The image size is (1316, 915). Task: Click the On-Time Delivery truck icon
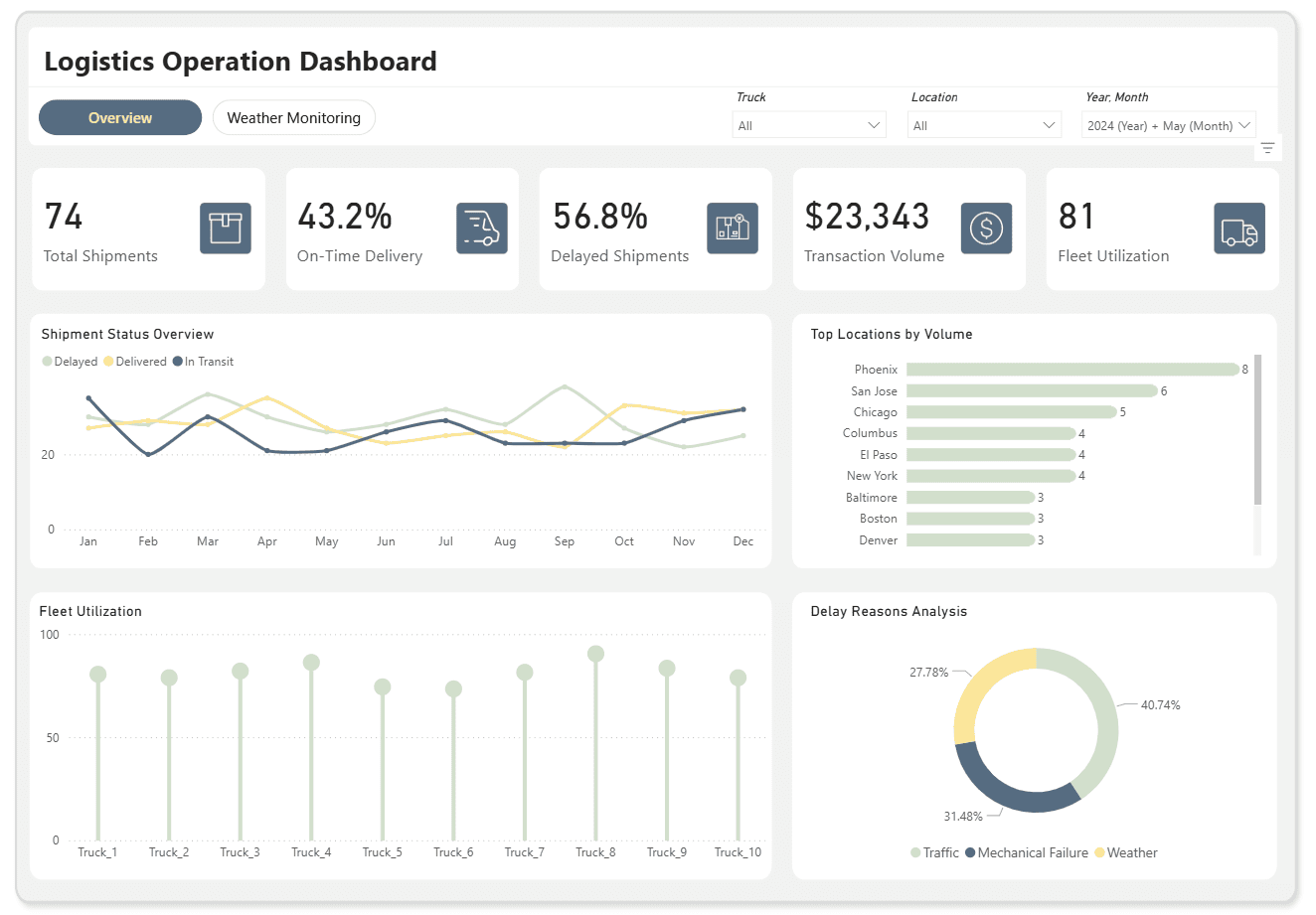click(481, 229)
